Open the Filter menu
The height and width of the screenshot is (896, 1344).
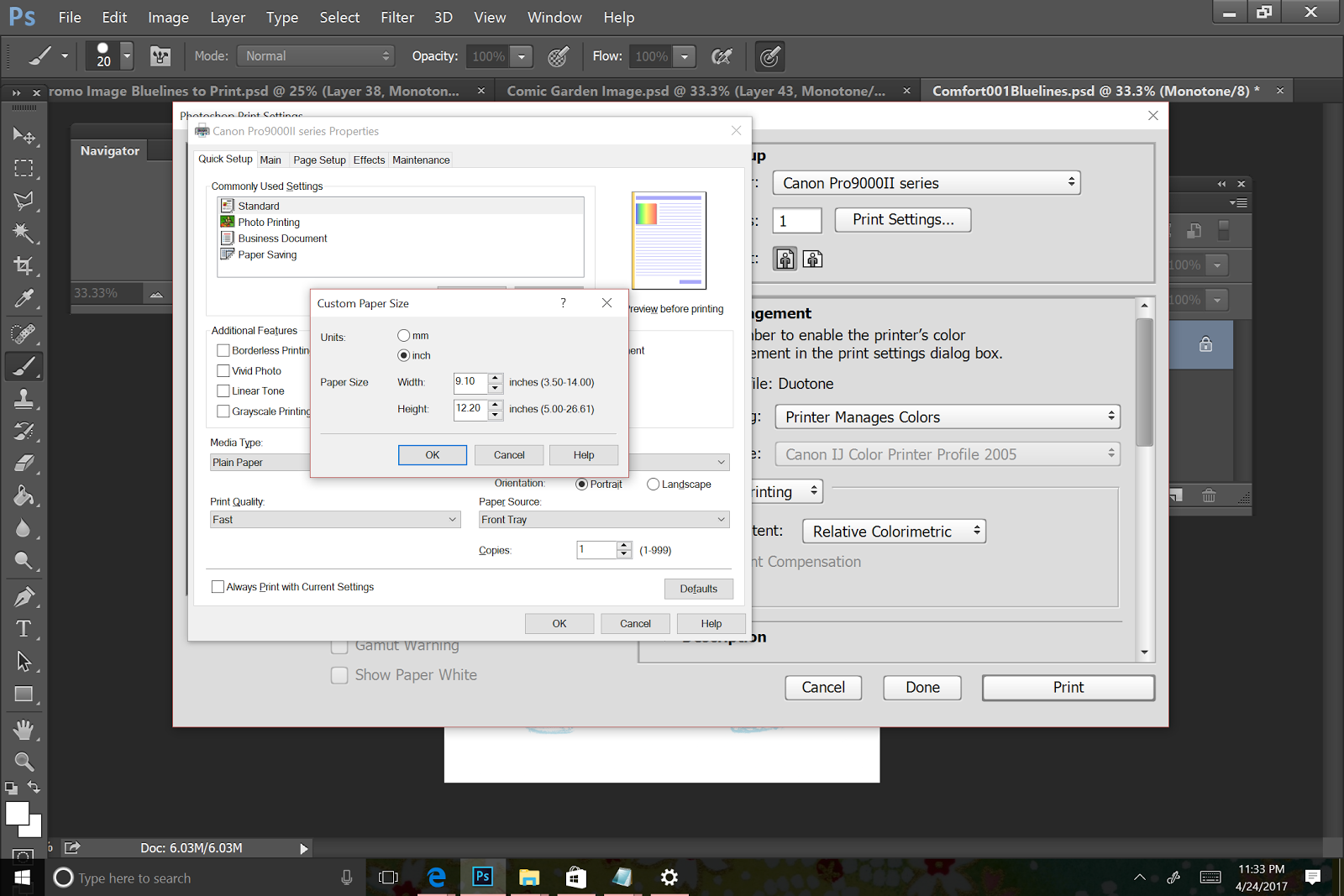pyautogui.click(x=397, y=17)
